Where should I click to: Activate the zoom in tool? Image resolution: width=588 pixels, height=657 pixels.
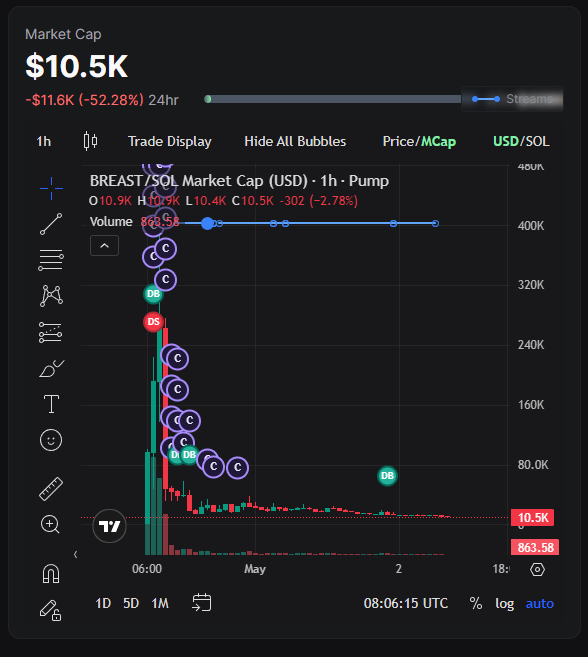click(50, 524)
